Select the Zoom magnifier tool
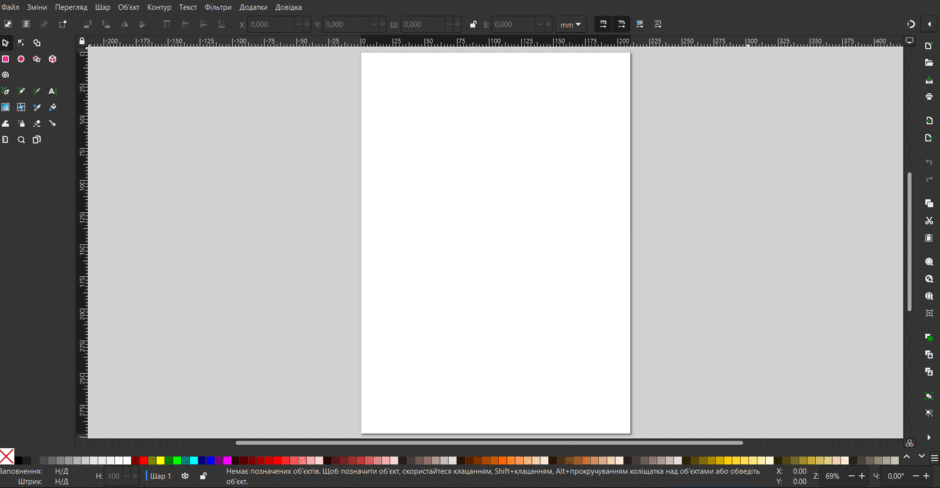Image resolution: width=940 pixels, height=488 pixels. (21, 140)
